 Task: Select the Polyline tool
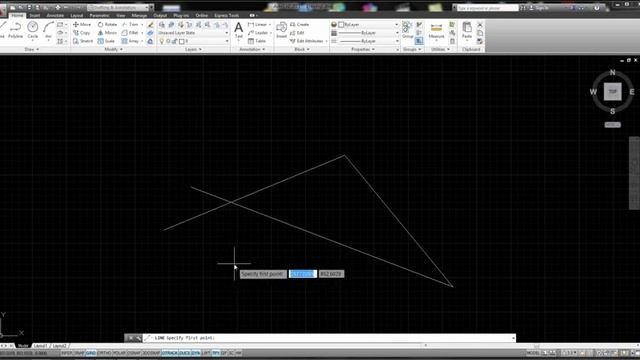[15, 30]
